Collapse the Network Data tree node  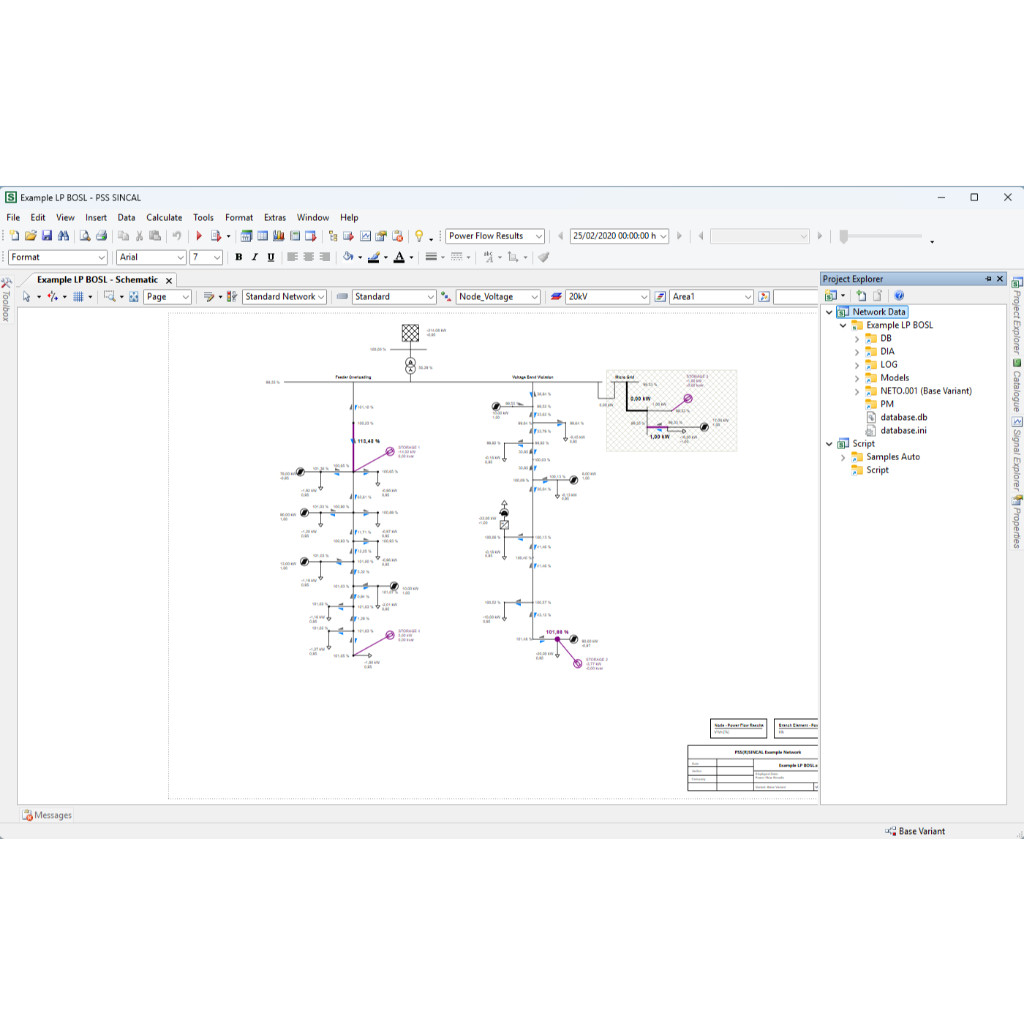[x=829, y=312]
